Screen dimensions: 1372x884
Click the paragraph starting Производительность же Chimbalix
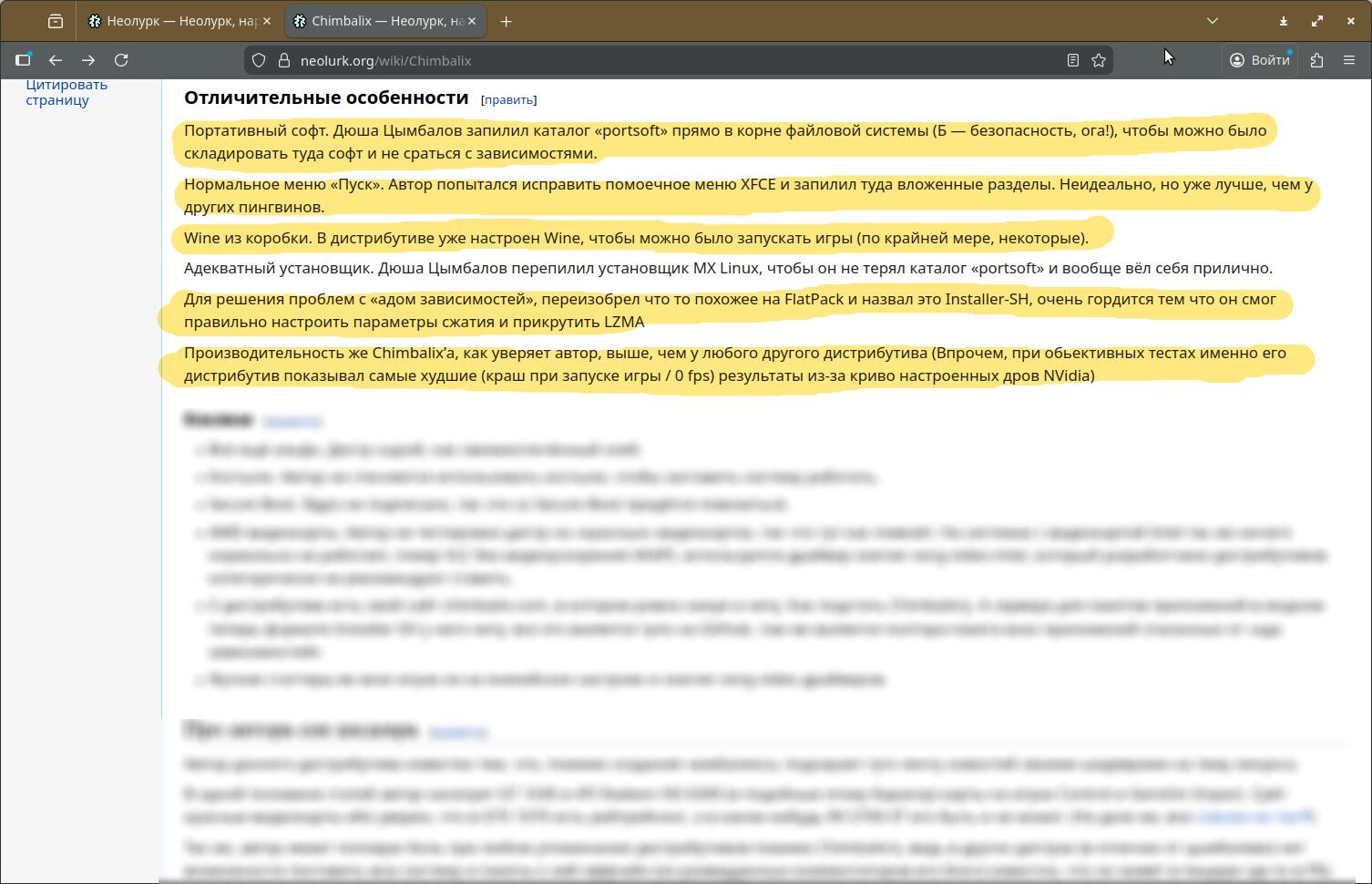pos(735,364)
